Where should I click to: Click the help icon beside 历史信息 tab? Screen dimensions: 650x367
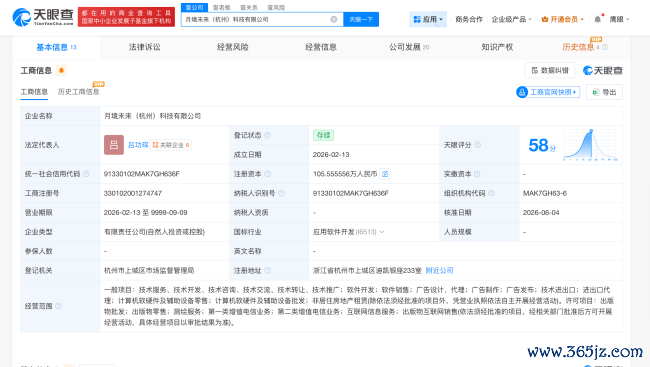coord(605,47)
